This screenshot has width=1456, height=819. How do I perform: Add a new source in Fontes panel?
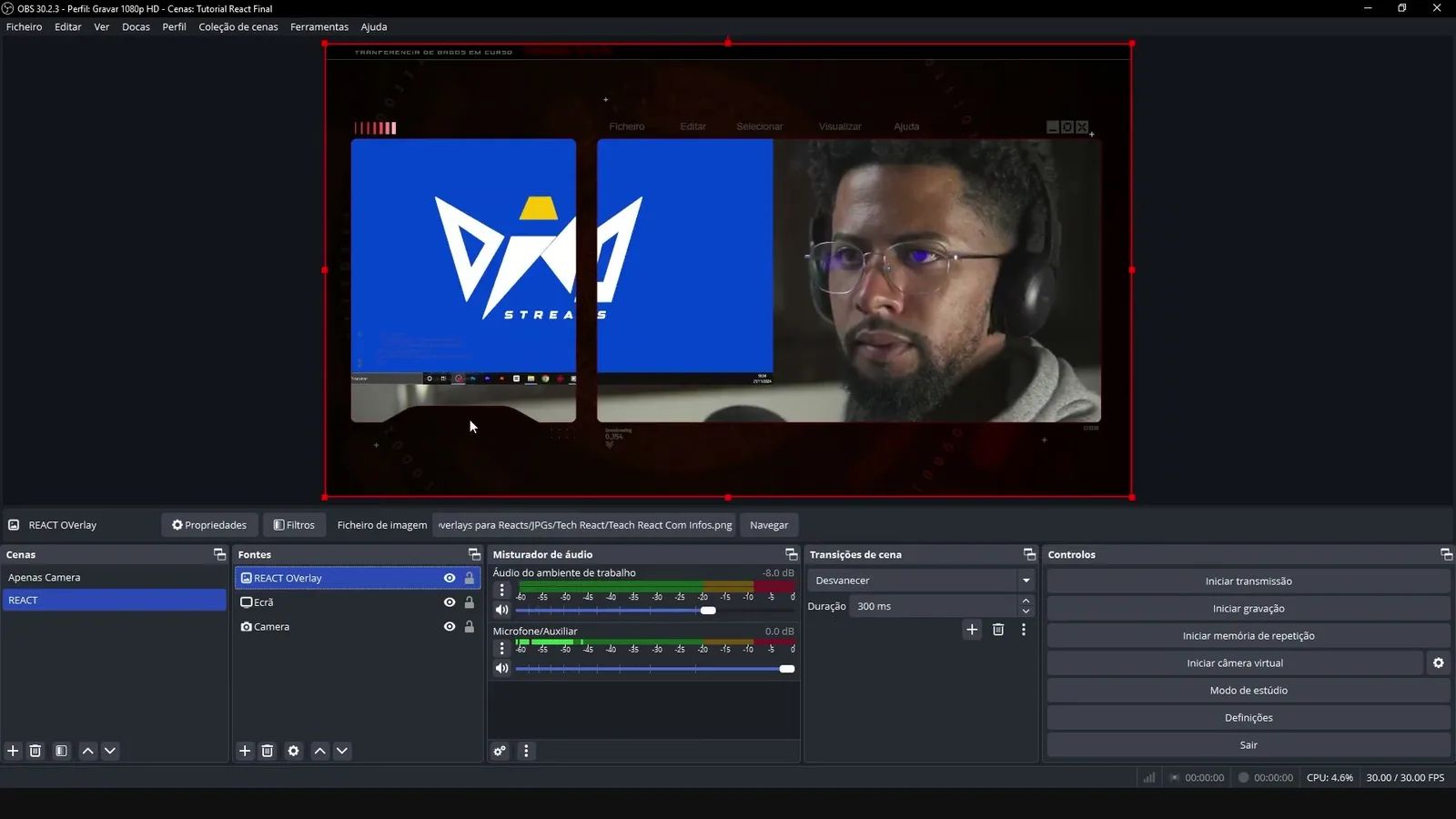point(245,751)
